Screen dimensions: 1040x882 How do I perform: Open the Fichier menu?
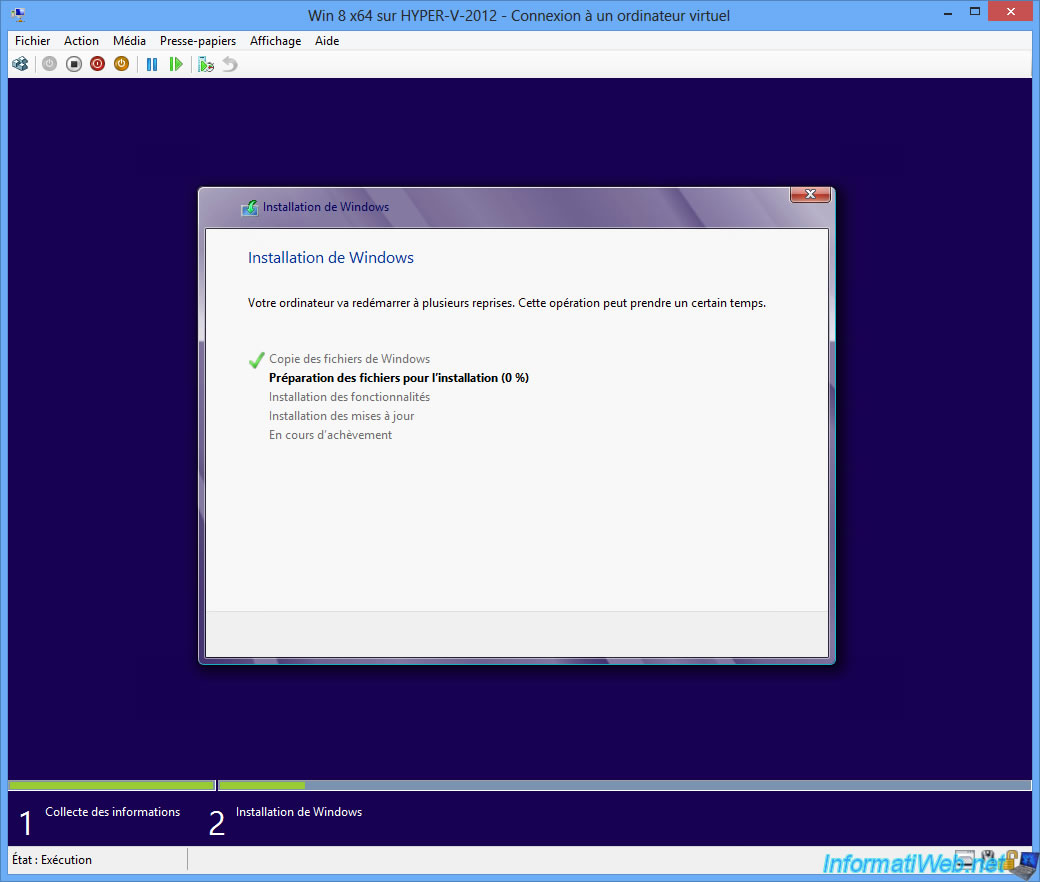coord(32,41)
